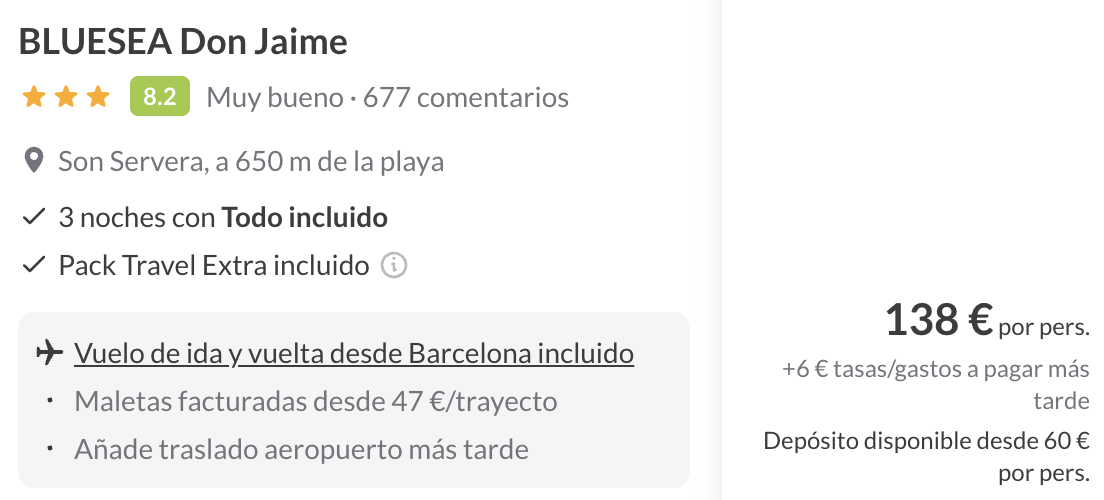Open the Vuelo de ida y vuelta link
Screen dimensions: 1104x500
(x=354, y=353)
